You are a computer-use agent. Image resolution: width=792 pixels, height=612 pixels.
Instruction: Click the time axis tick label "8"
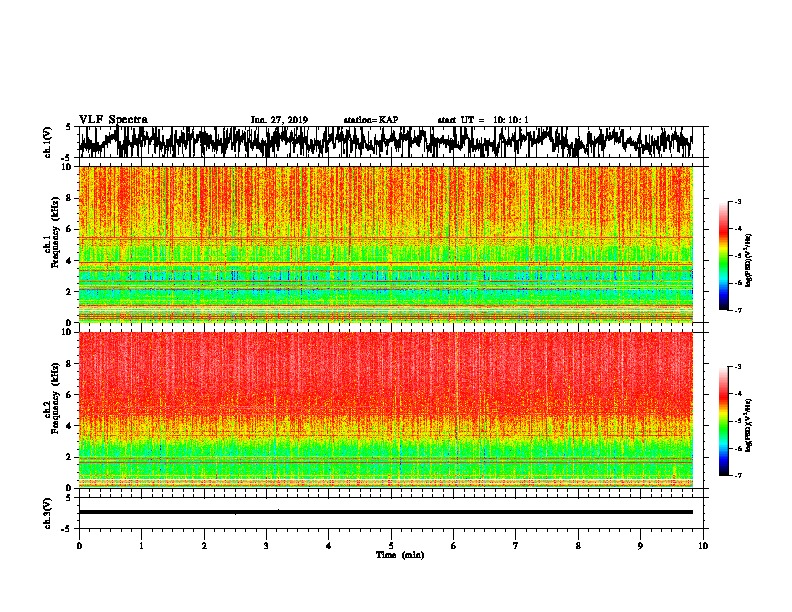point(578,546)
